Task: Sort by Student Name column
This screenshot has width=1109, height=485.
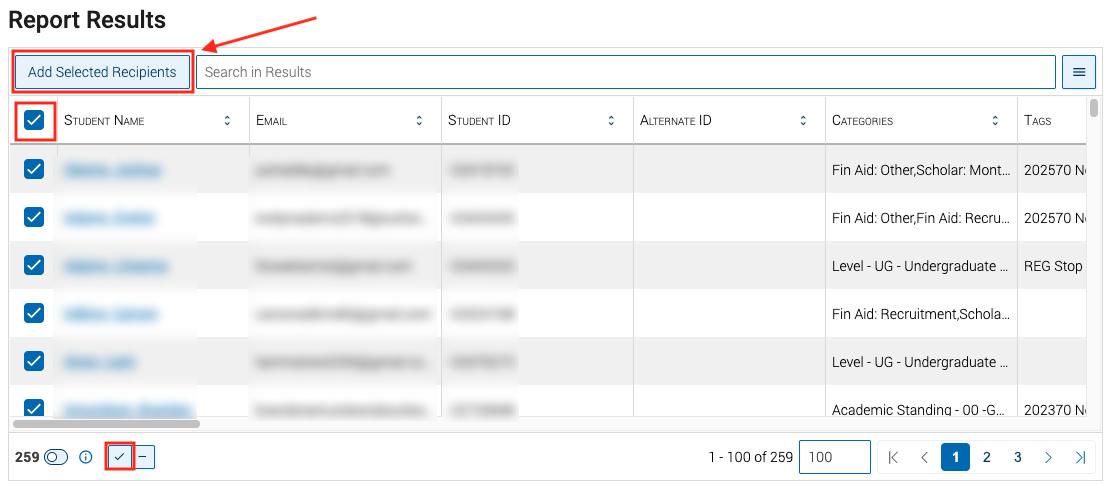Action: pos(227,121)
